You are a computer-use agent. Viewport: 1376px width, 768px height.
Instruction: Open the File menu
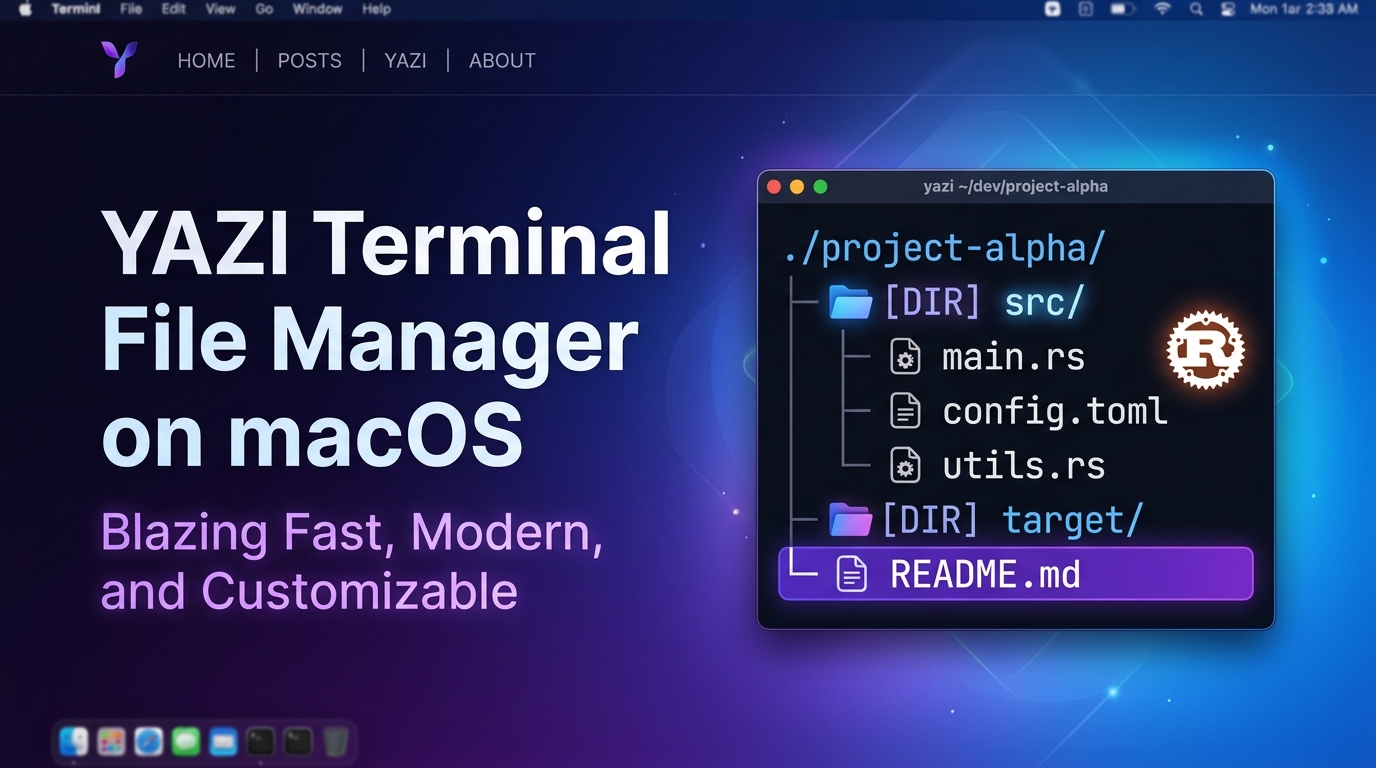(130, 9)
